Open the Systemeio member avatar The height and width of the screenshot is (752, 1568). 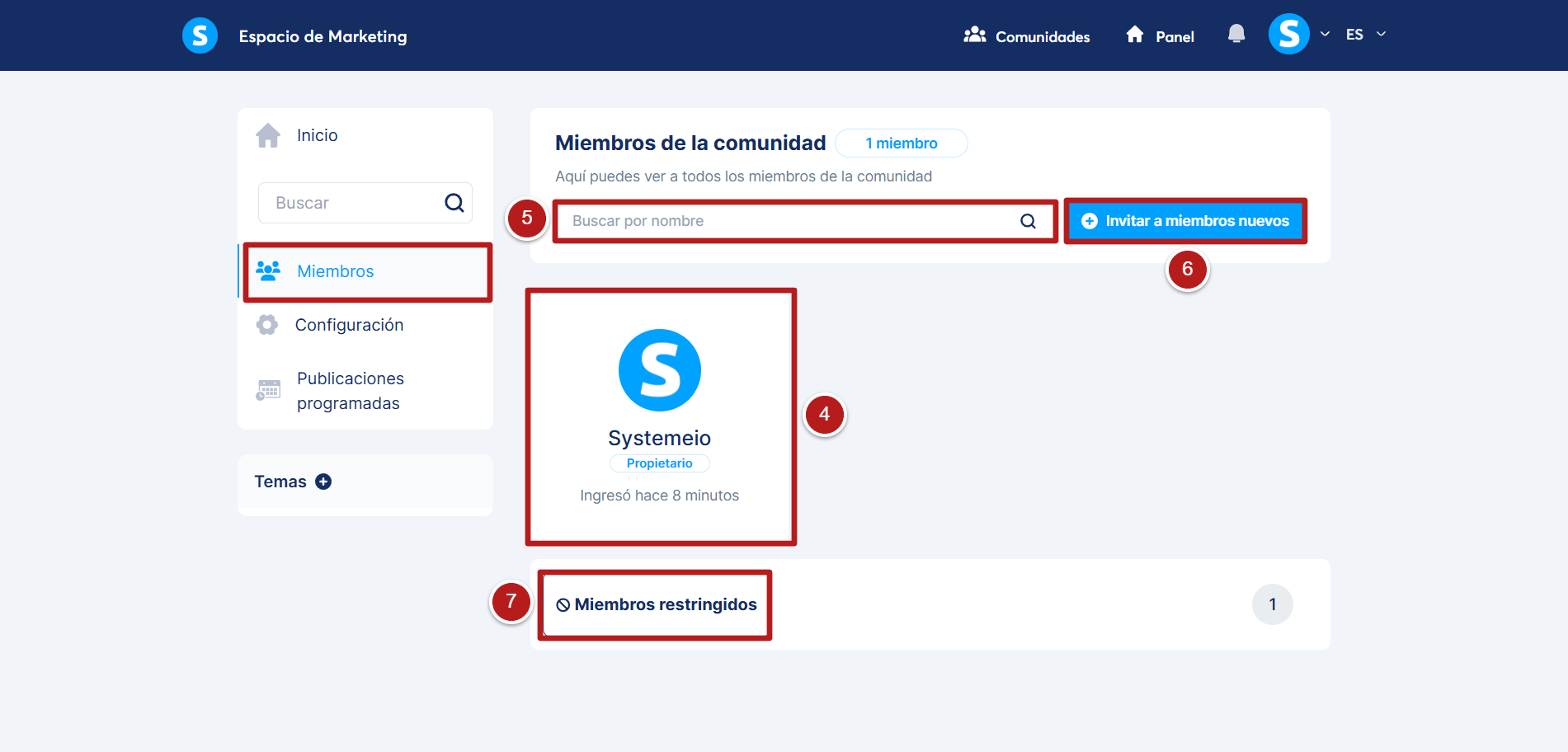[660, 370]
